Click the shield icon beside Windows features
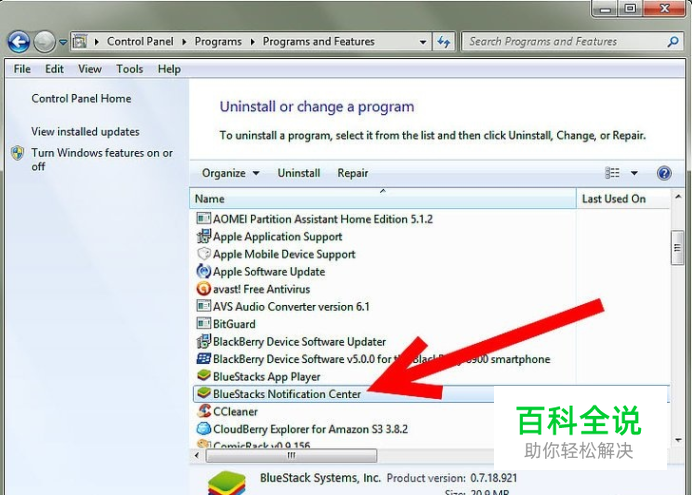Screen dimensions: 692x495 [x=18, y=153]
